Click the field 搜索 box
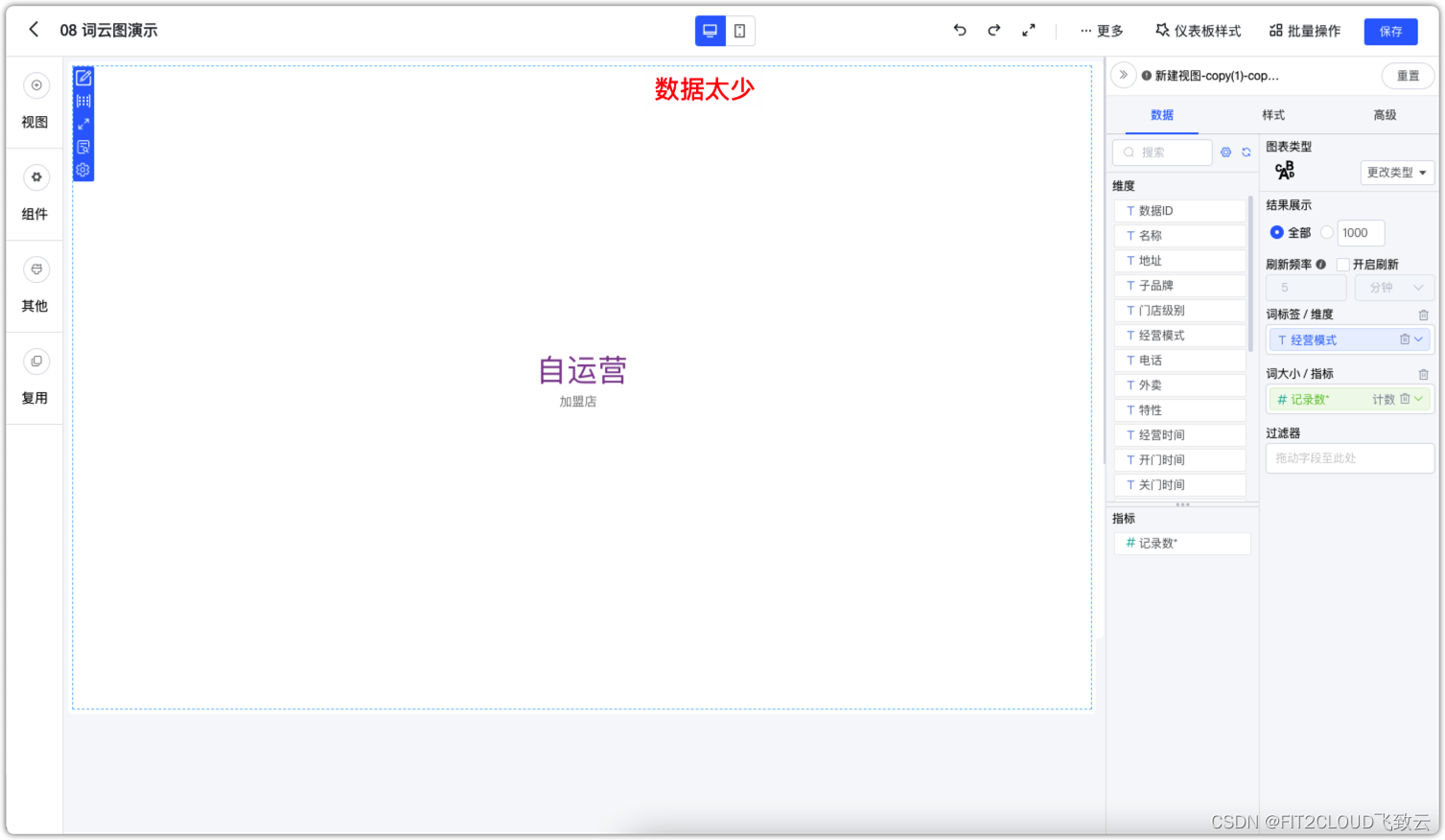The image size is (1445, 840). pyautogui.click(x=1162, y=152)
